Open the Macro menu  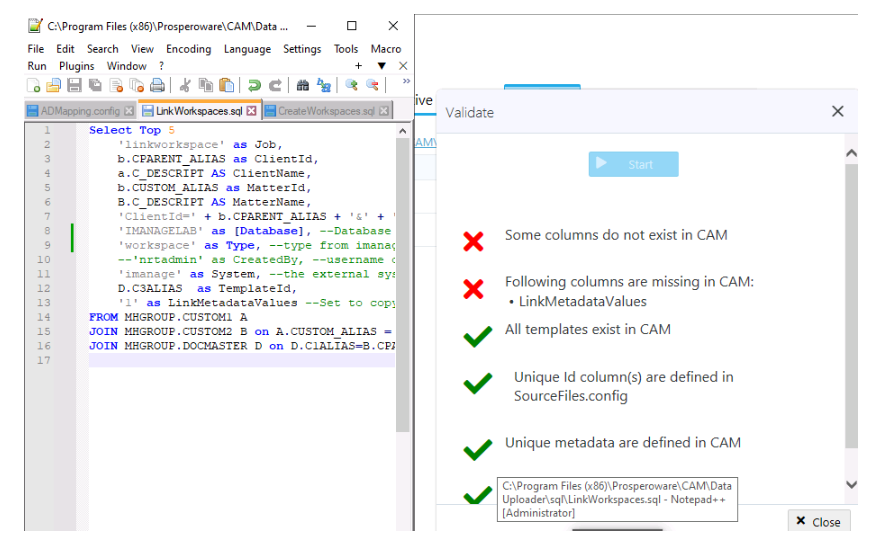coord(386,49)
